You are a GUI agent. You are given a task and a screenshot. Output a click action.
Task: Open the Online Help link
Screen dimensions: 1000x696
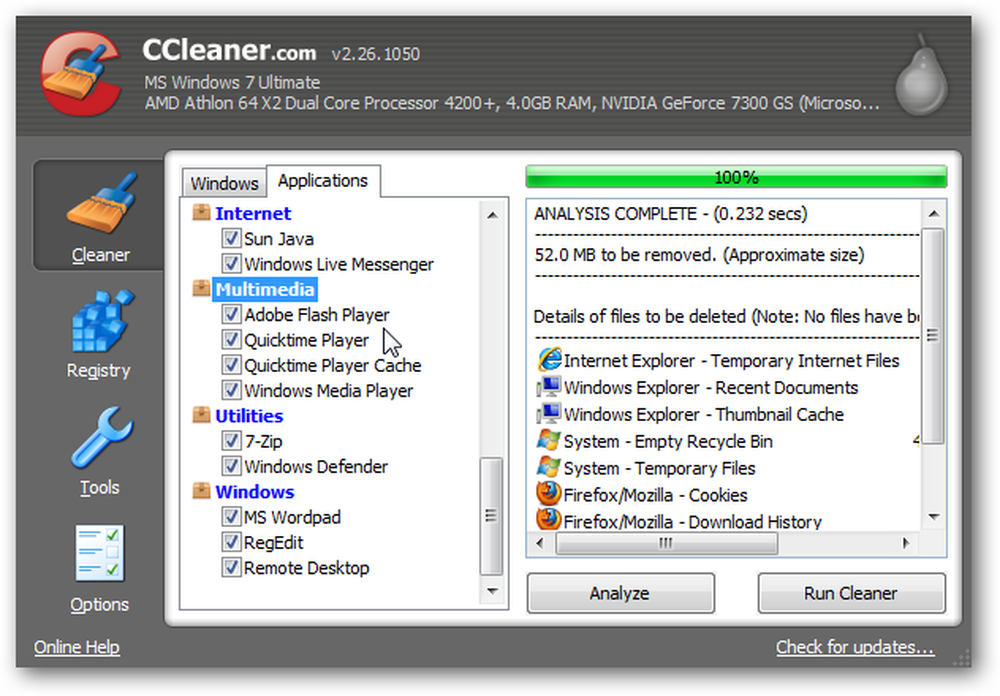pyautogui.click(x=77, y=647)
